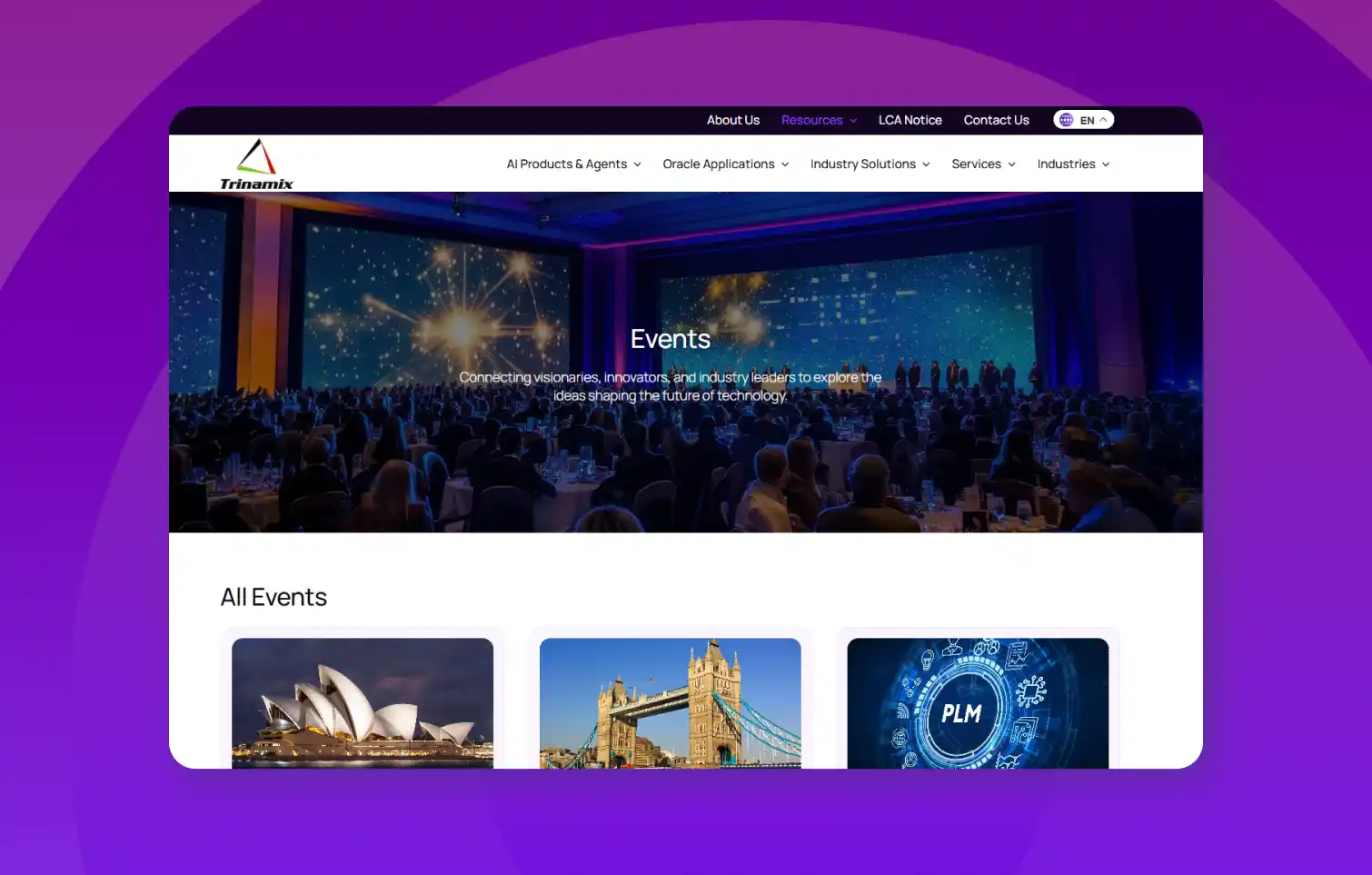Screen dimensions: 1372x875
Task: Open the Services menu label
Action: pos(976,164)
